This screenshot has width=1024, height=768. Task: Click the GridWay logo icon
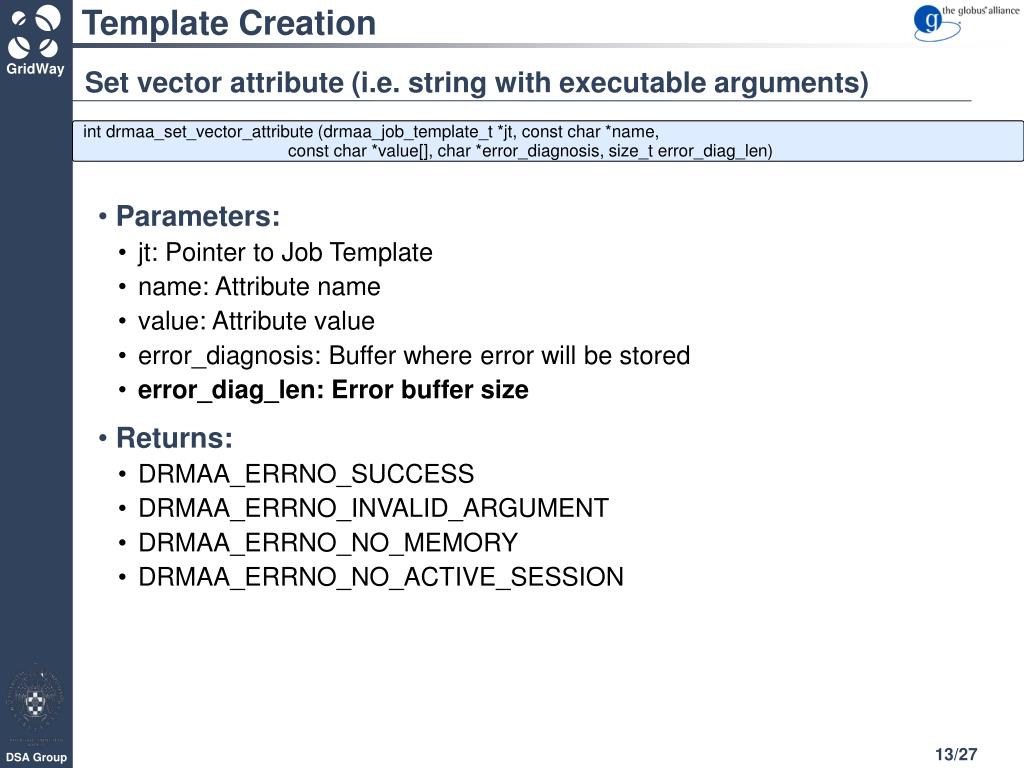click(35, 31)
